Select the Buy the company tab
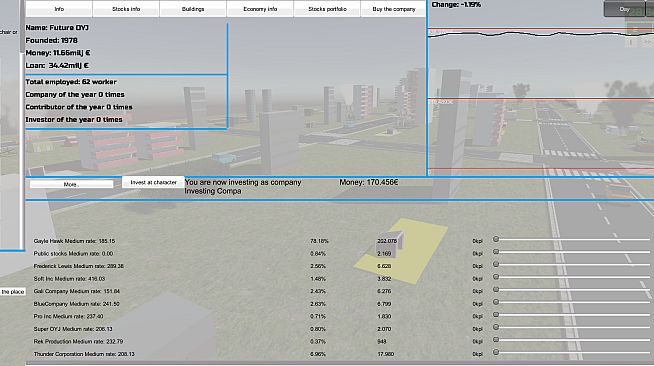 coord(394,9)
